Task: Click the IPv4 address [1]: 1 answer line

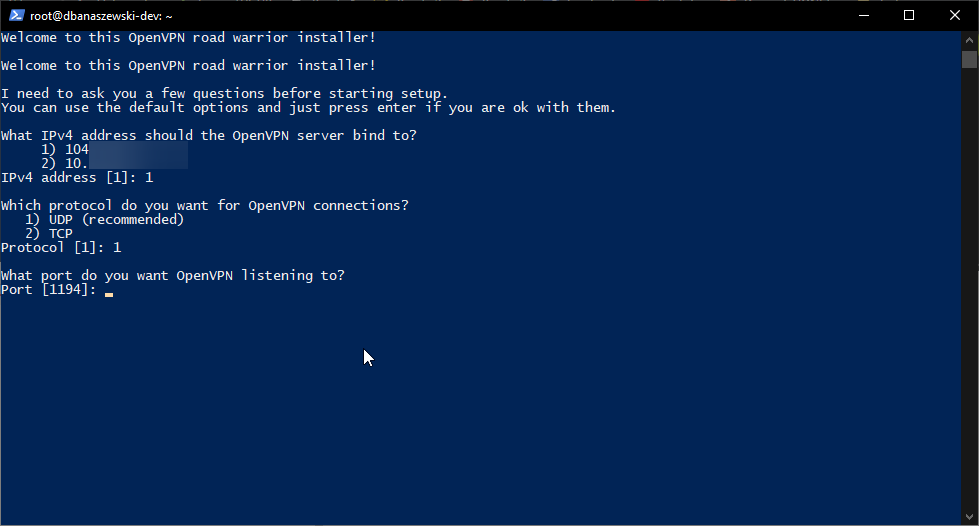Action: tap(77, 178)
